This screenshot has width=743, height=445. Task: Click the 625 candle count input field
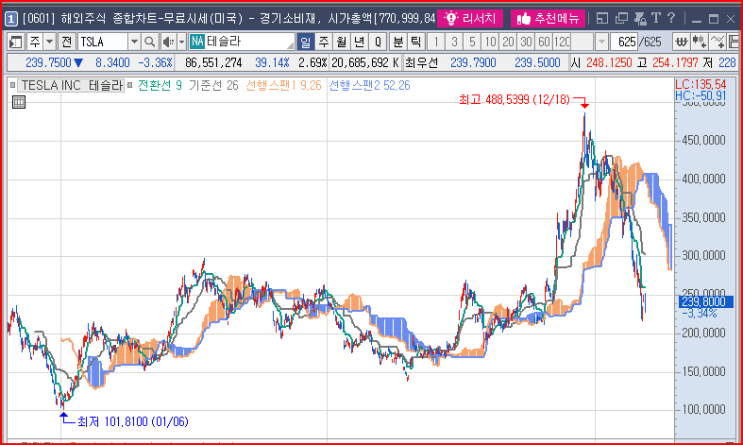point(624,42)
